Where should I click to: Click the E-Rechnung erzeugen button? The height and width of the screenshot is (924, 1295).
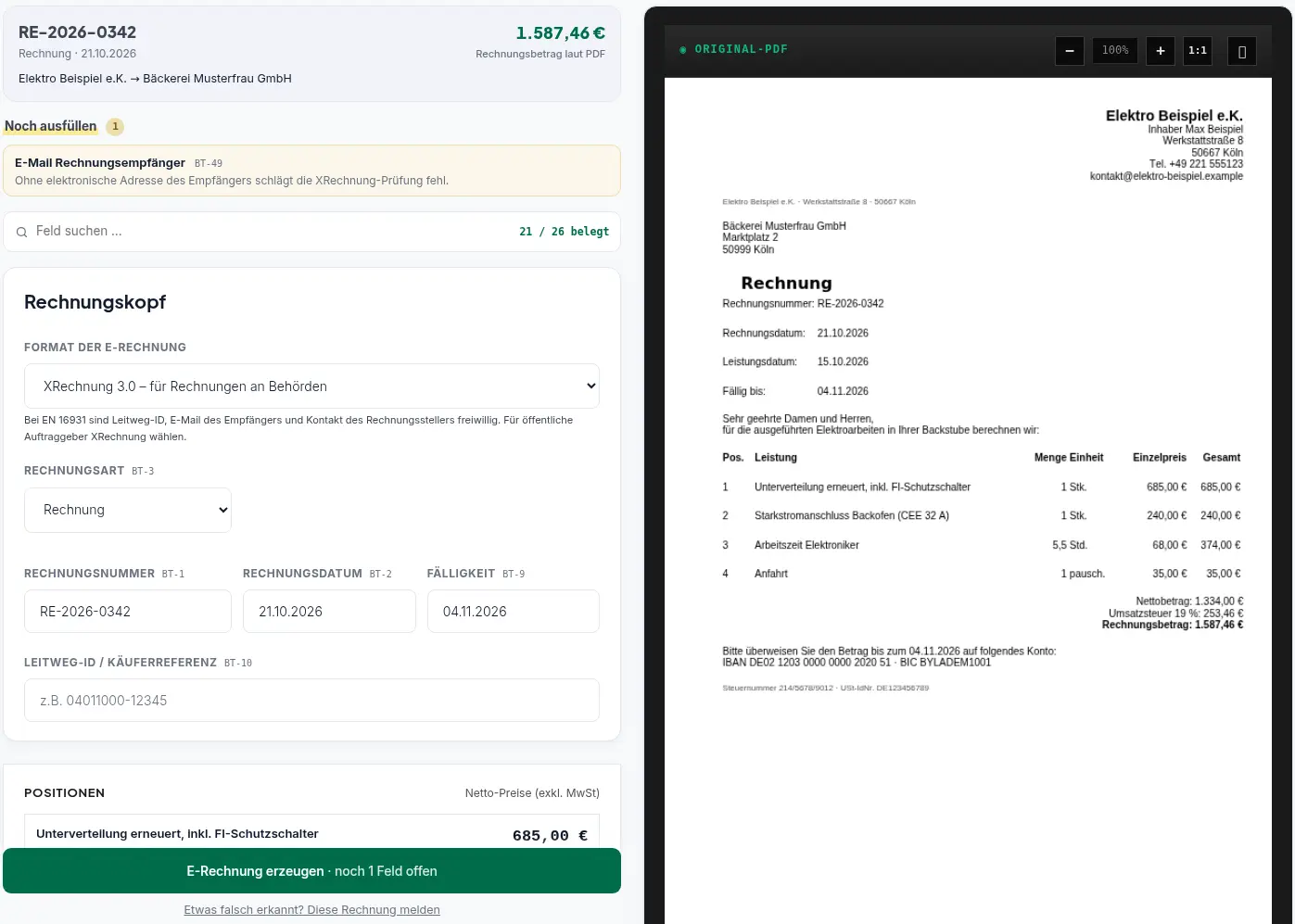point(311,871)
